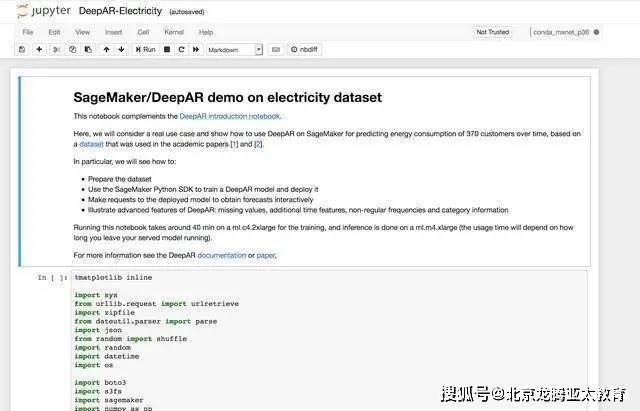Click the kernel status indicator circle
This screenshot has height=411, width=640.
[x=596, y=32]
